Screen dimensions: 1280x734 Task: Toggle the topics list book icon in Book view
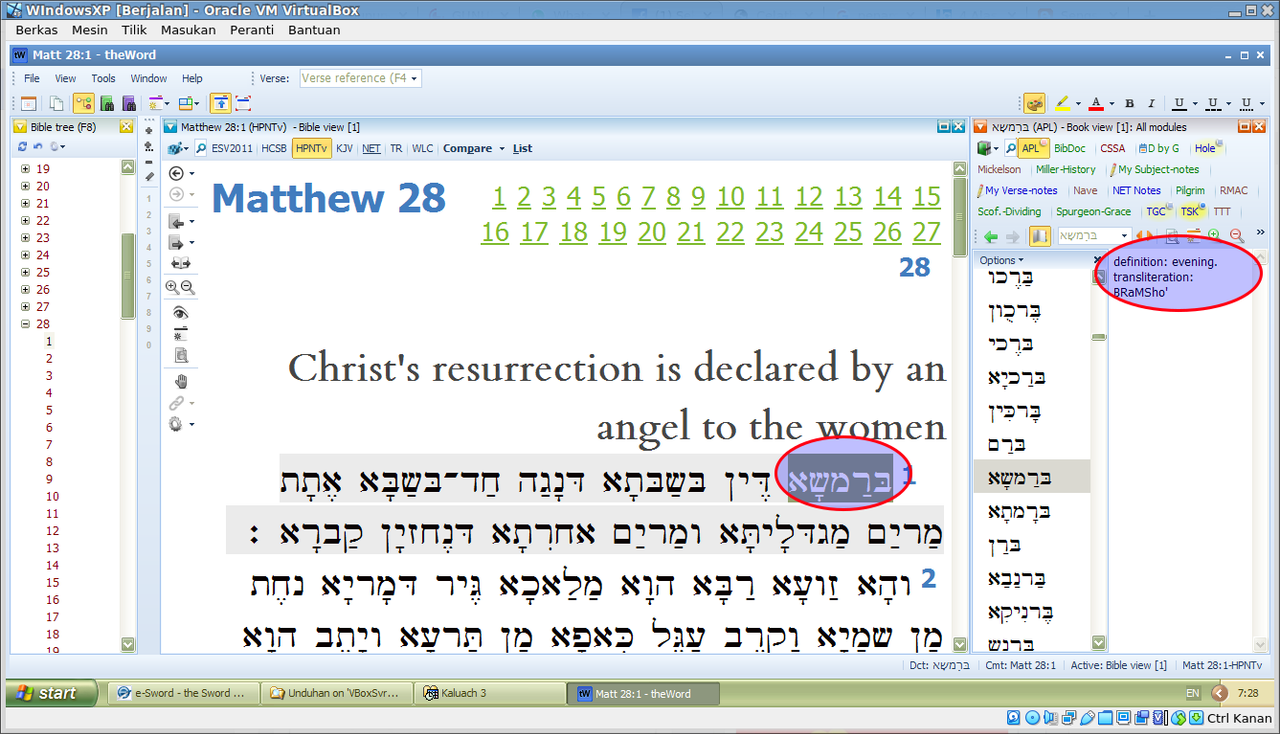[1040, 236]
